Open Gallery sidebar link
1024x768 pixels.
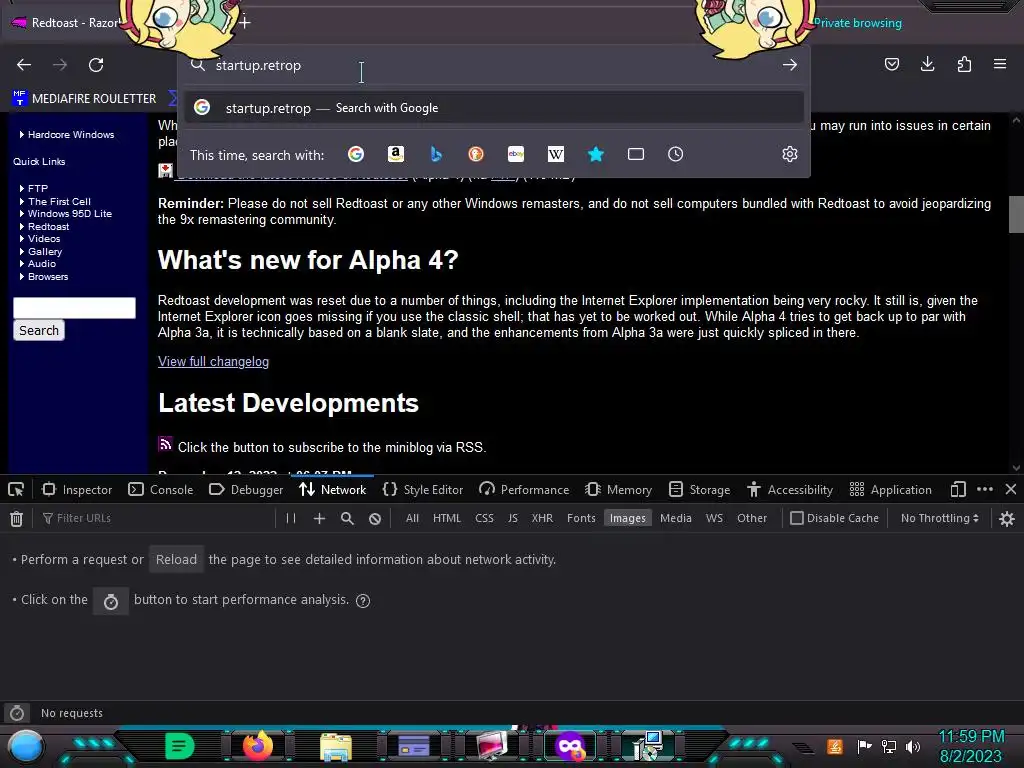[x=45, y=251]
